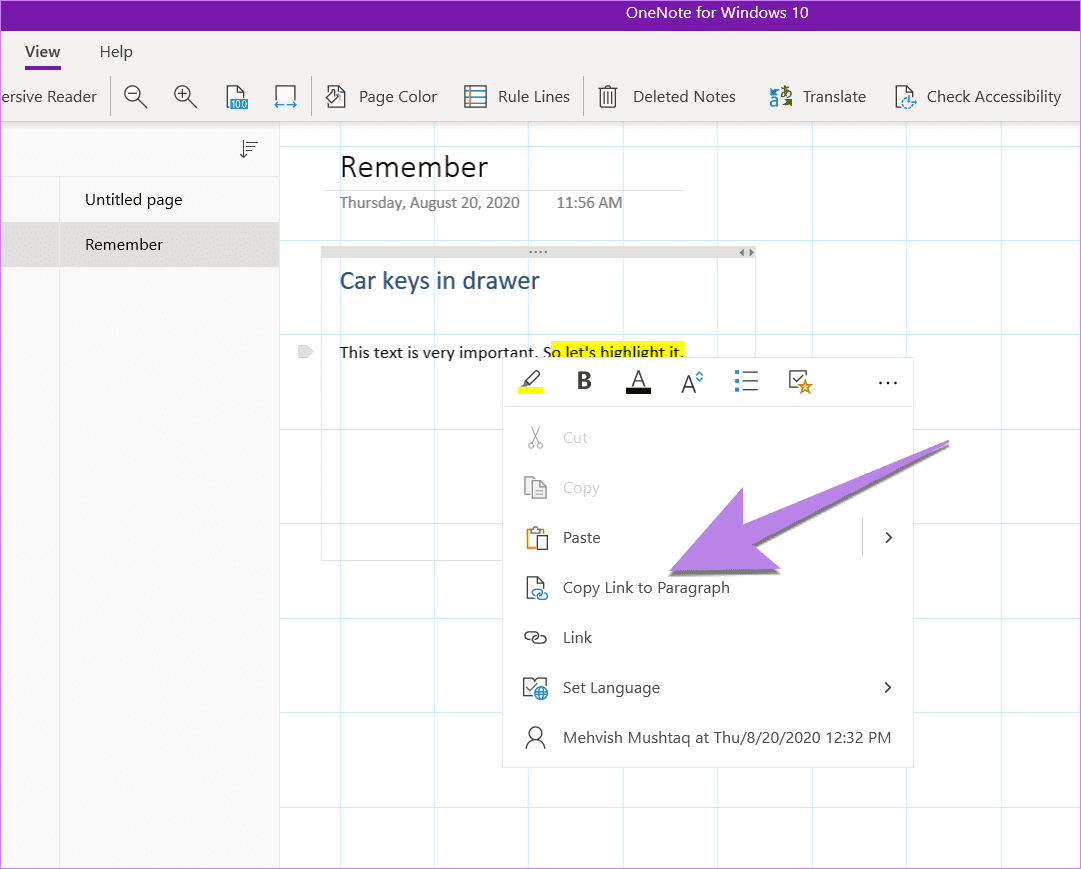Click the font color A button

click(x=638, y=381)
